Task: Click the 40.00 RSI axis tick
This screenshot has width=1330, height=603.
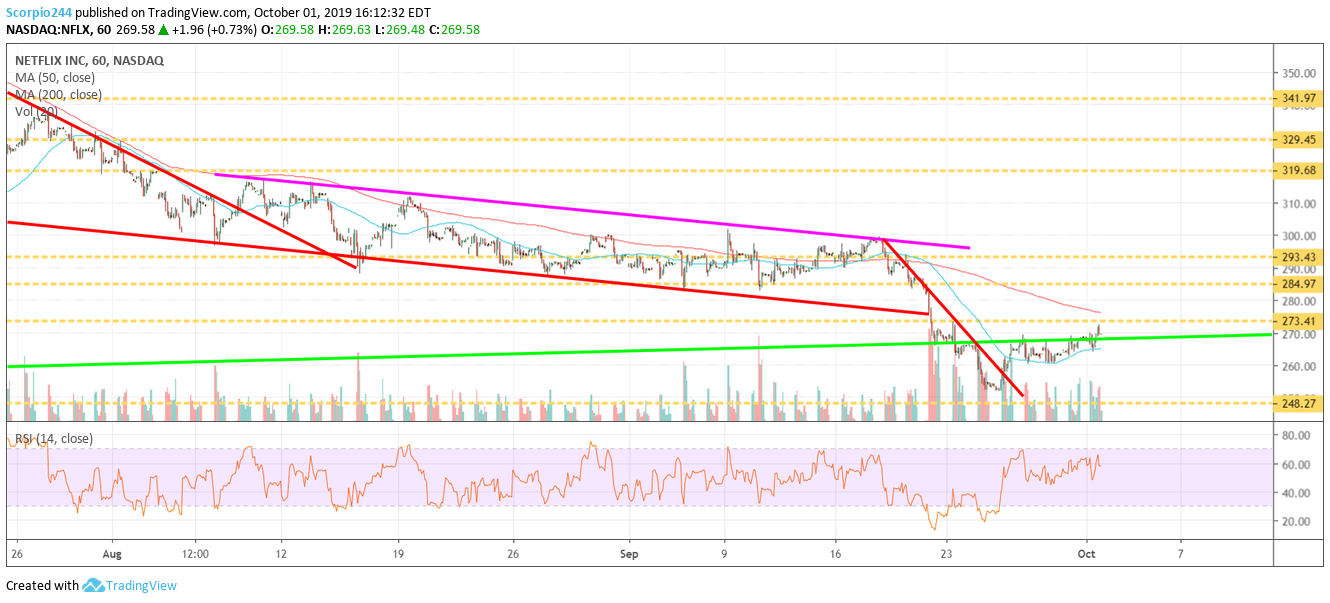Action: point(1296,493)
